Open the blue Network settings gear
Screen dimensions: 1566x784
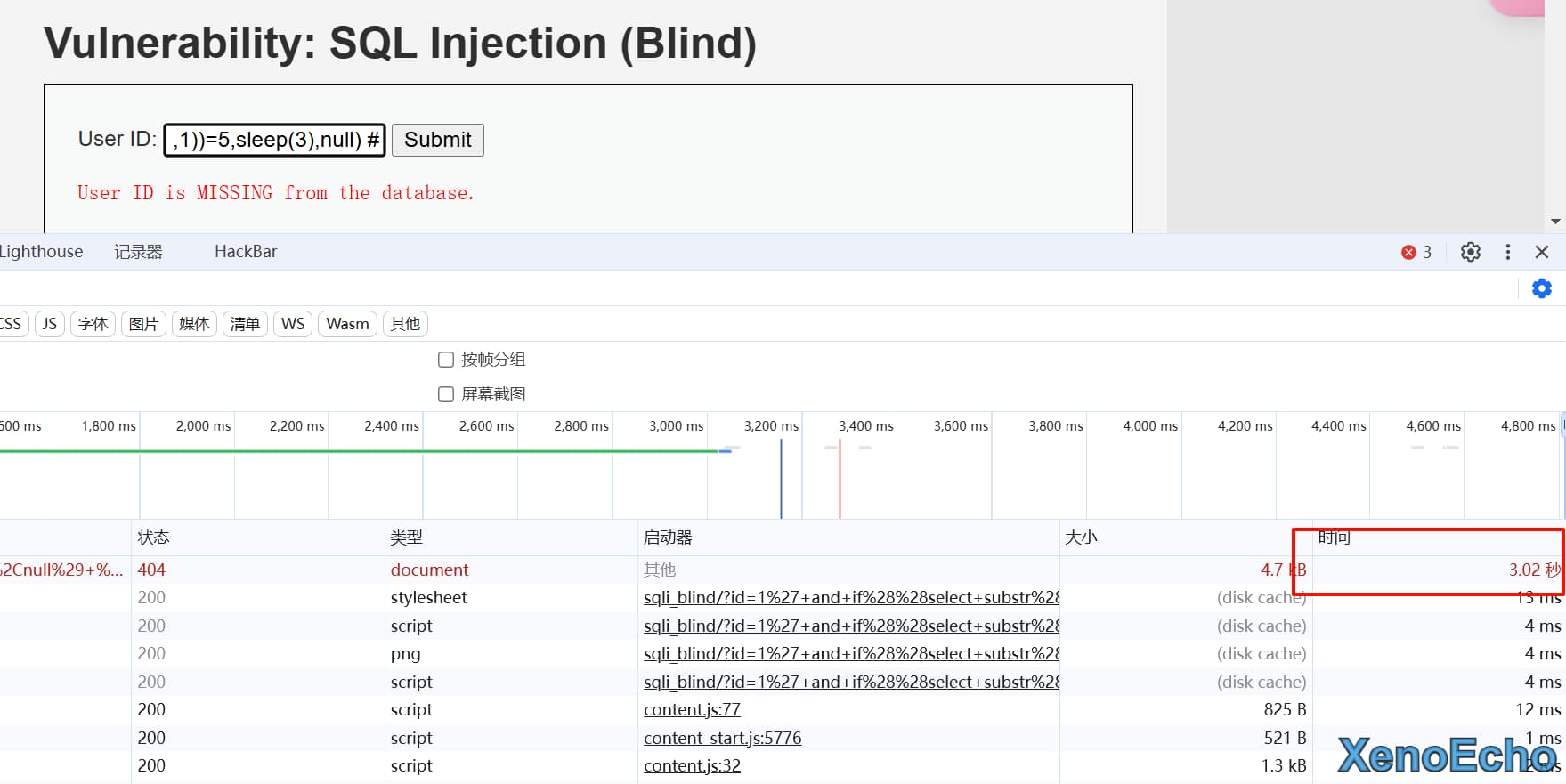pos(1541,288)
